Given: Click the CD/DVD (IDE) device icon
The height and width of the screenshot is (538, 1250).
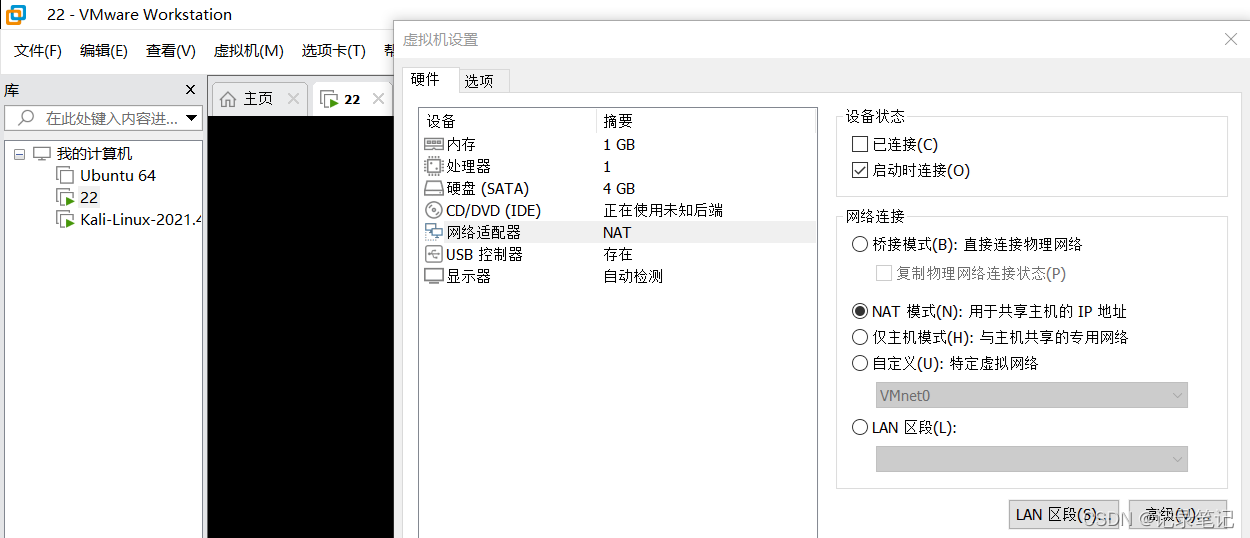Looking at the screenshot, I should 433,210.
